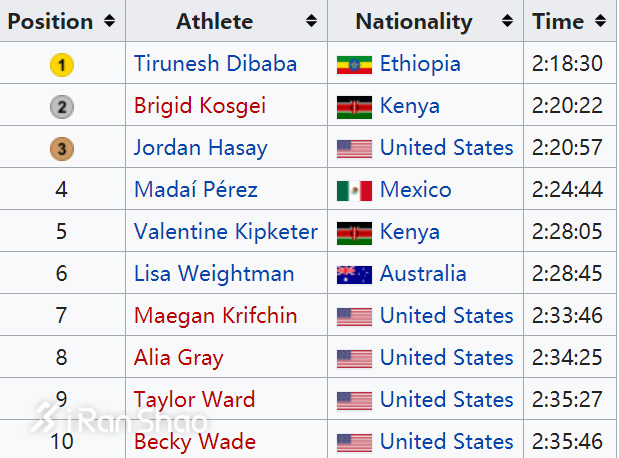Click the US flag in Jordan Hasay's row

(x=354, y=149)
